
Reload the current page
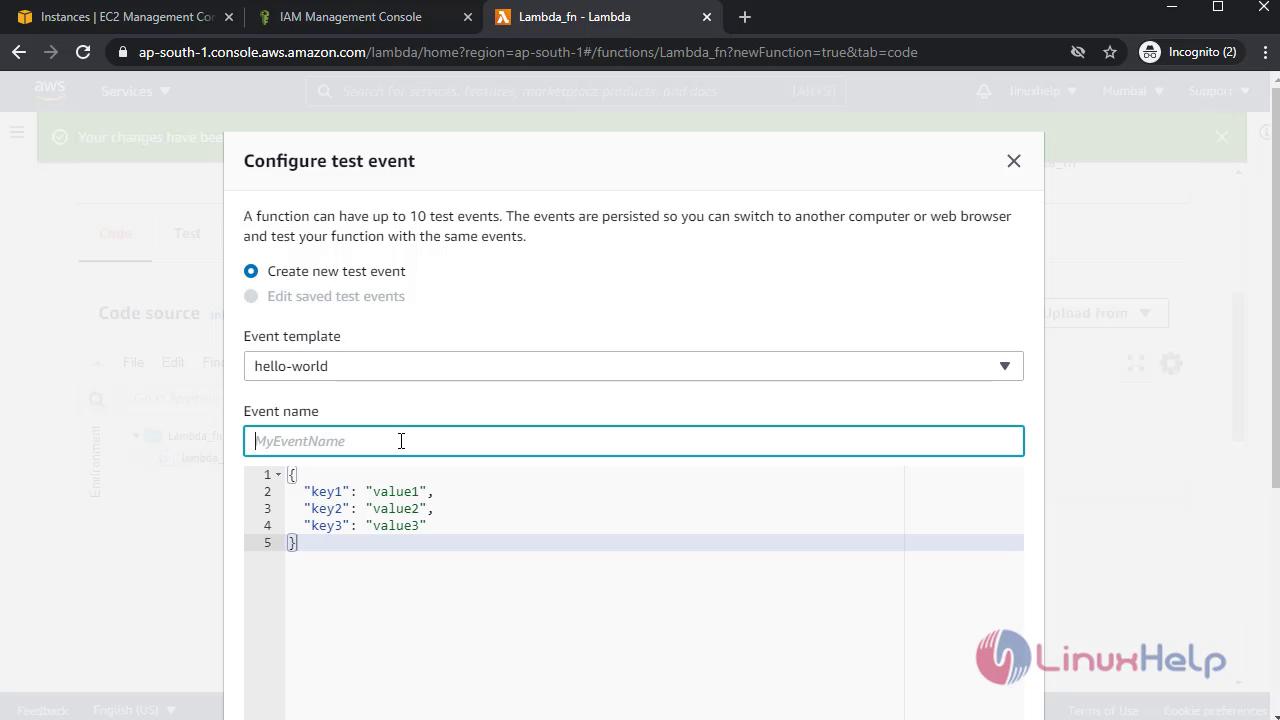[83, 52]
